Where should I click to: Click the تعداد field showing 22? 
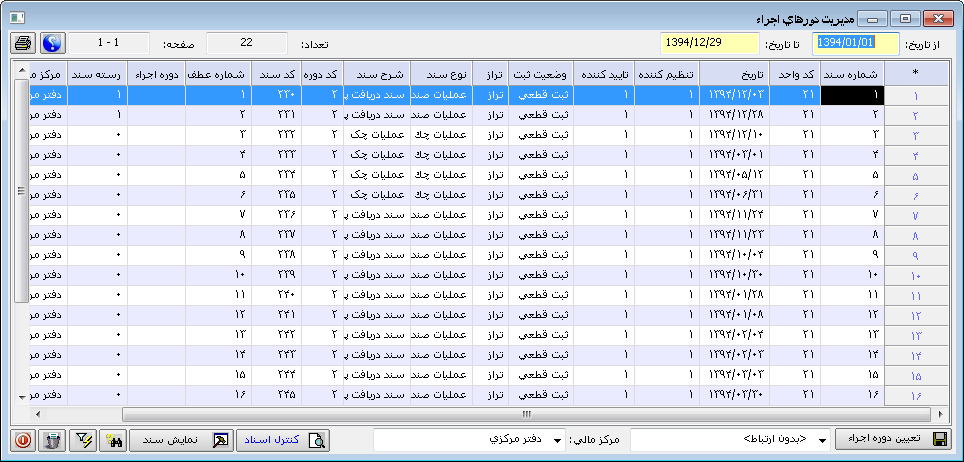click(x=247, y=44)
